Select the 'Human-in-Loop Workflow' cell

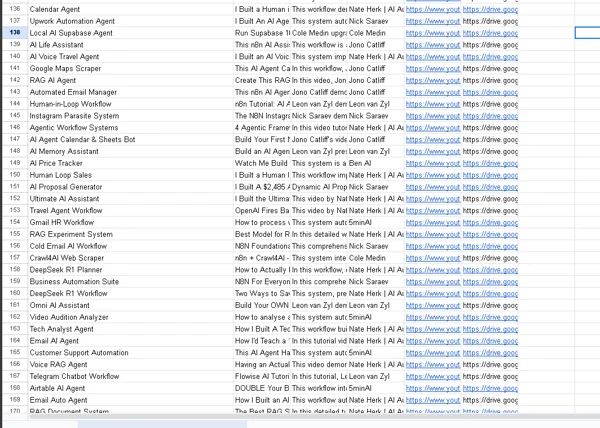click(131, 104)
